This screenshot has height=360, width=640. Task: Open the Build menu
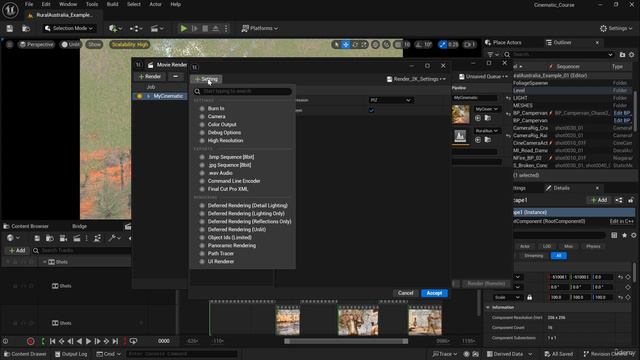click(x=112, y=4)
